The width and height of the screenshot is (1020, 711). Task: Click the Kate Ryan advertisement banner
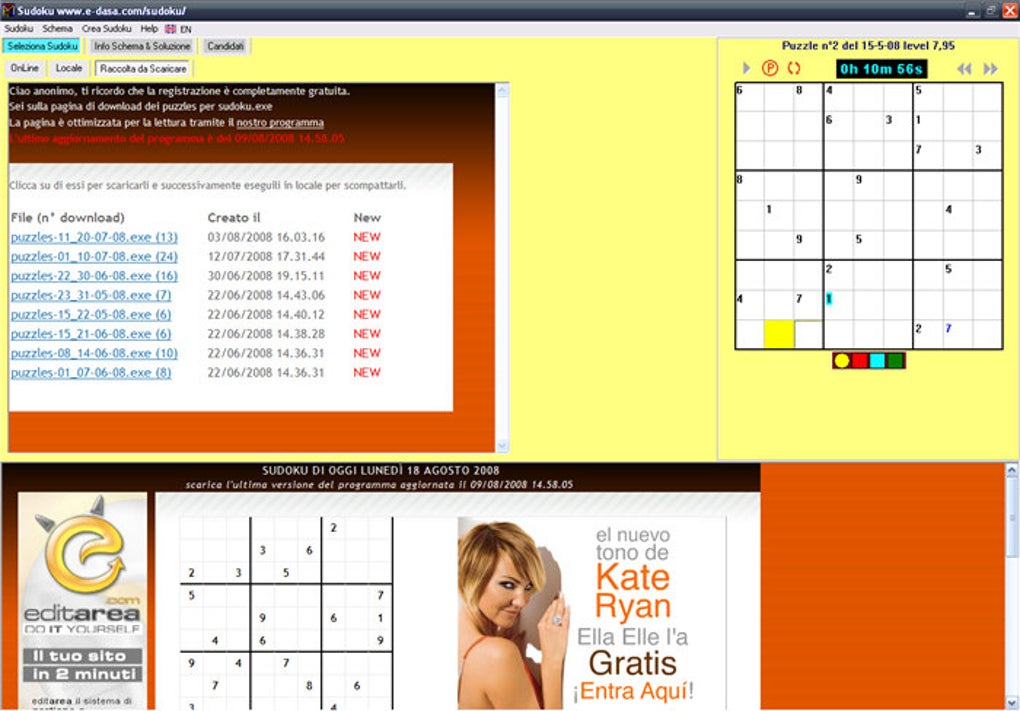pos(592,613)
